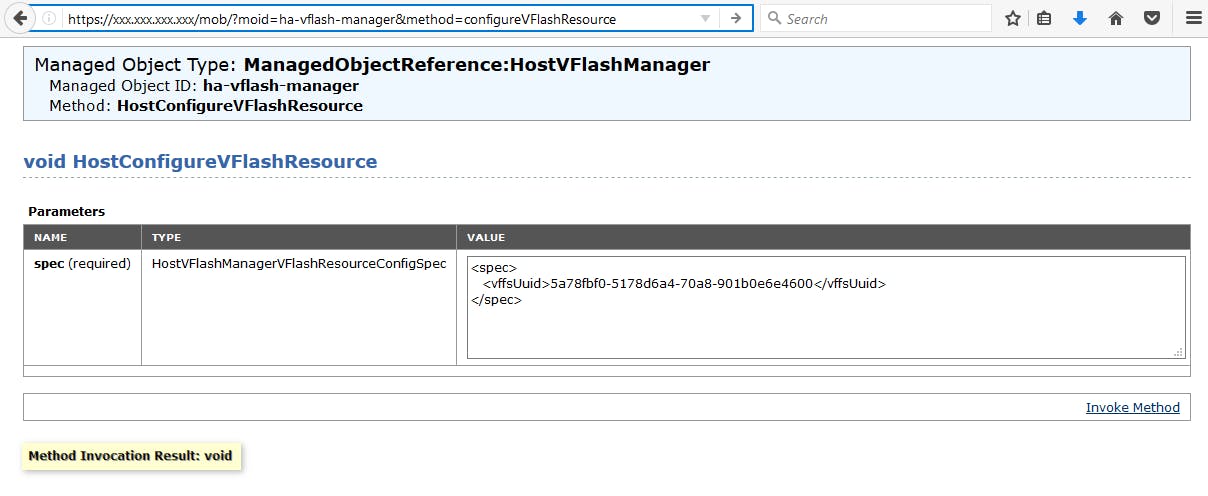
Task: Click the Invoke Method link
Action: 1132,408
